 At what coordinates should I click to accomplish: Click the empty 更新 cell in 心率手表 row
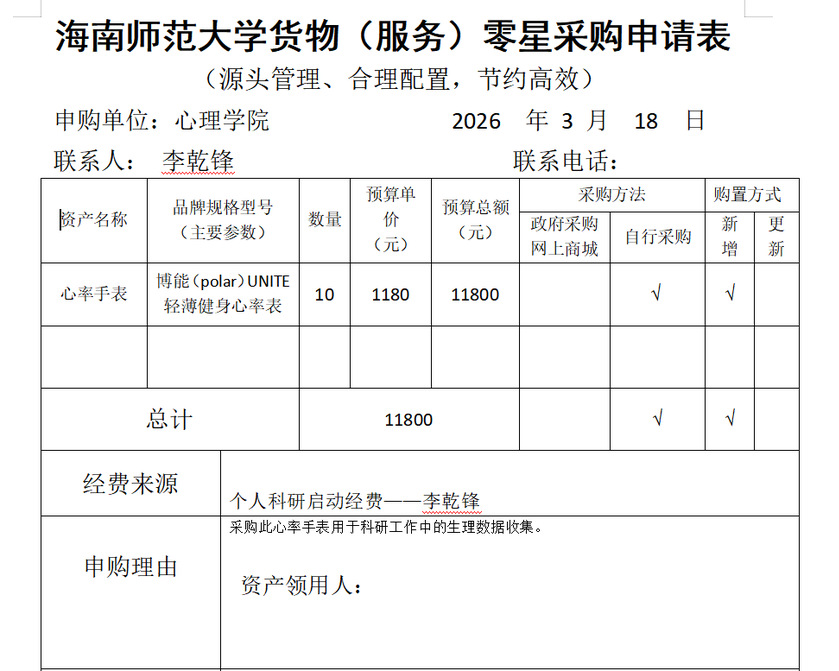point(776,294)
